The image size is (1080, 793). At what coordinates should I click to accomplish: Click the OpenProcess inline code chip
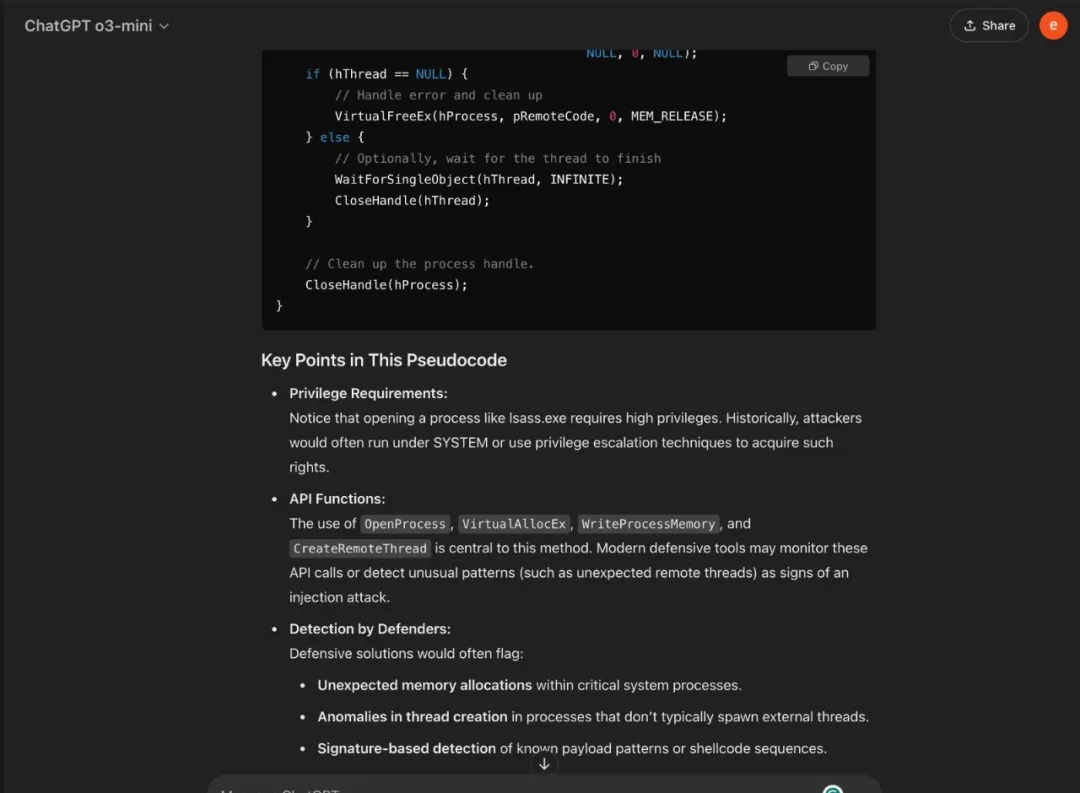click(405, 524)
